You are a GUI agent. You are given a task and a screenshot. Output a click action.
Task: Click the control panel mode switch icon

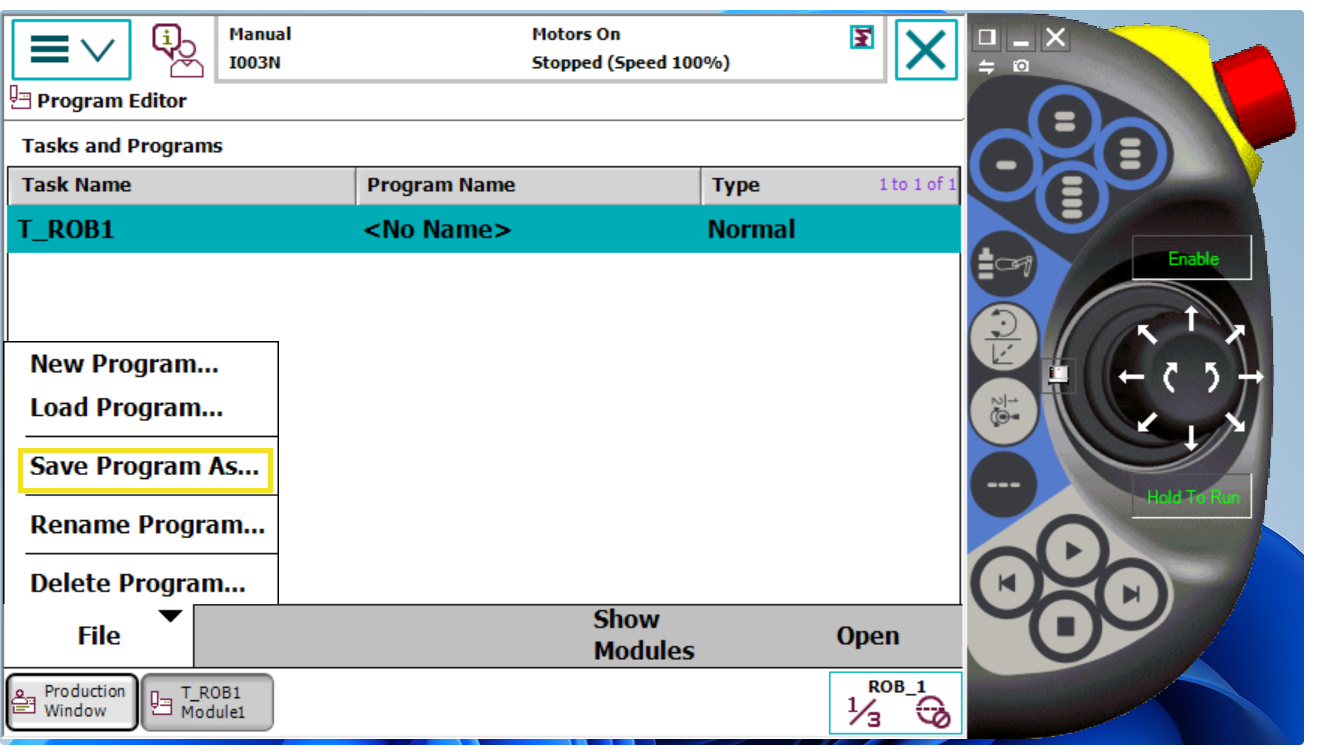click(1058, 374)
